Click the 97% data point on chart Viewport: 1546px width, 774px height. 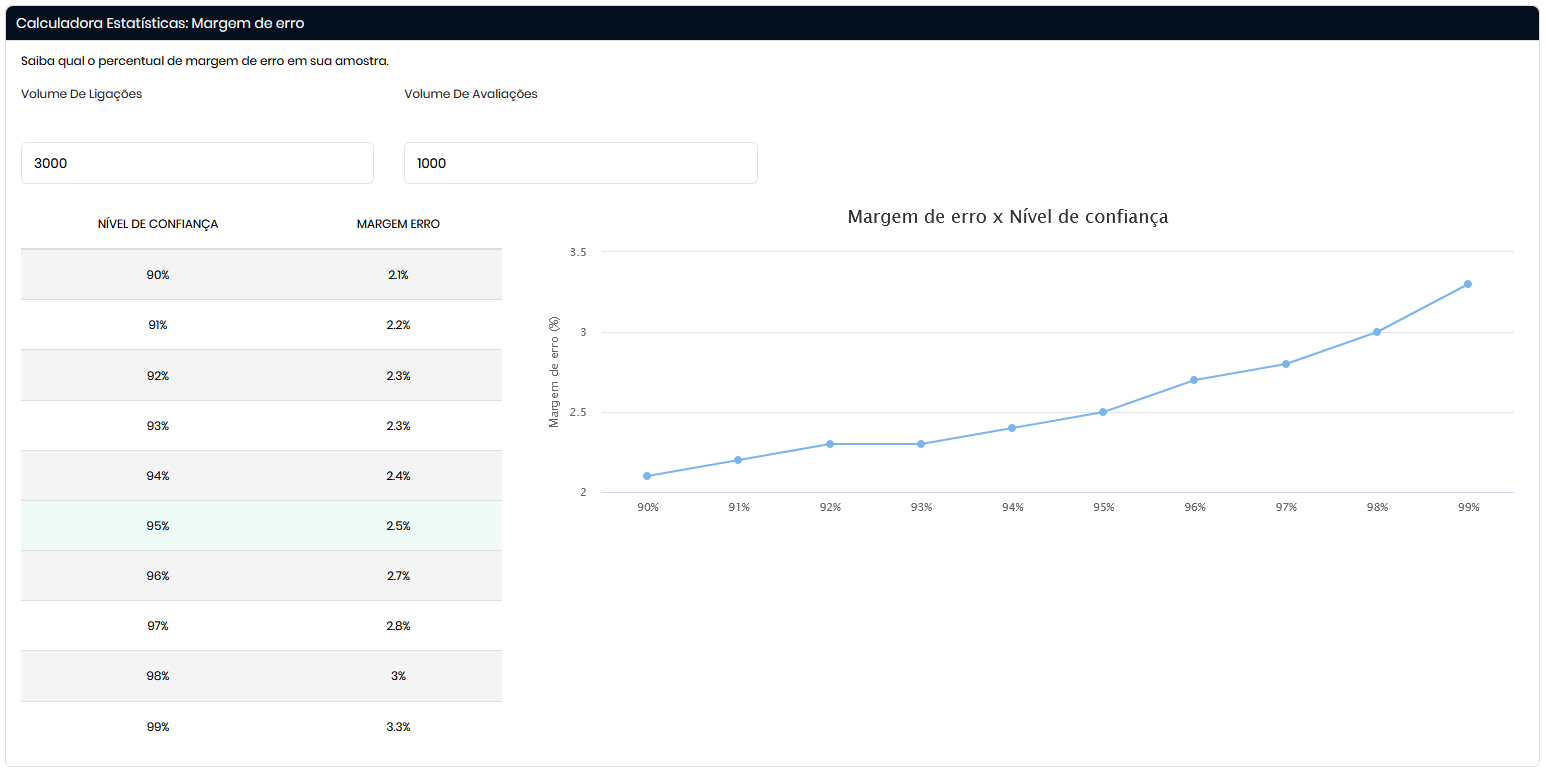[x=1286, y=364]
